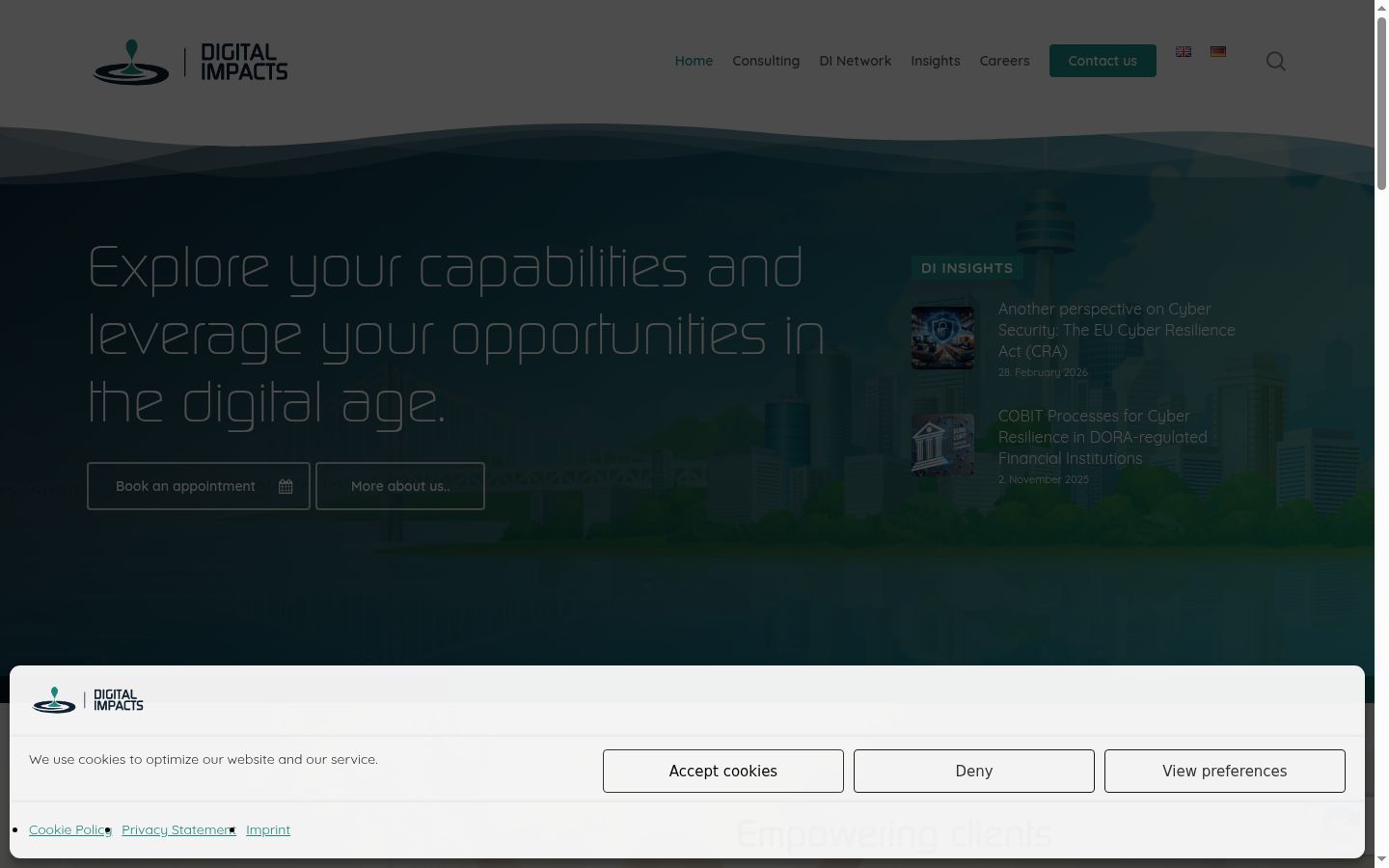The height and width of the screenshot is (868, 1389).
Task: Click the cookie consent message text
Action: click(204, 759)
